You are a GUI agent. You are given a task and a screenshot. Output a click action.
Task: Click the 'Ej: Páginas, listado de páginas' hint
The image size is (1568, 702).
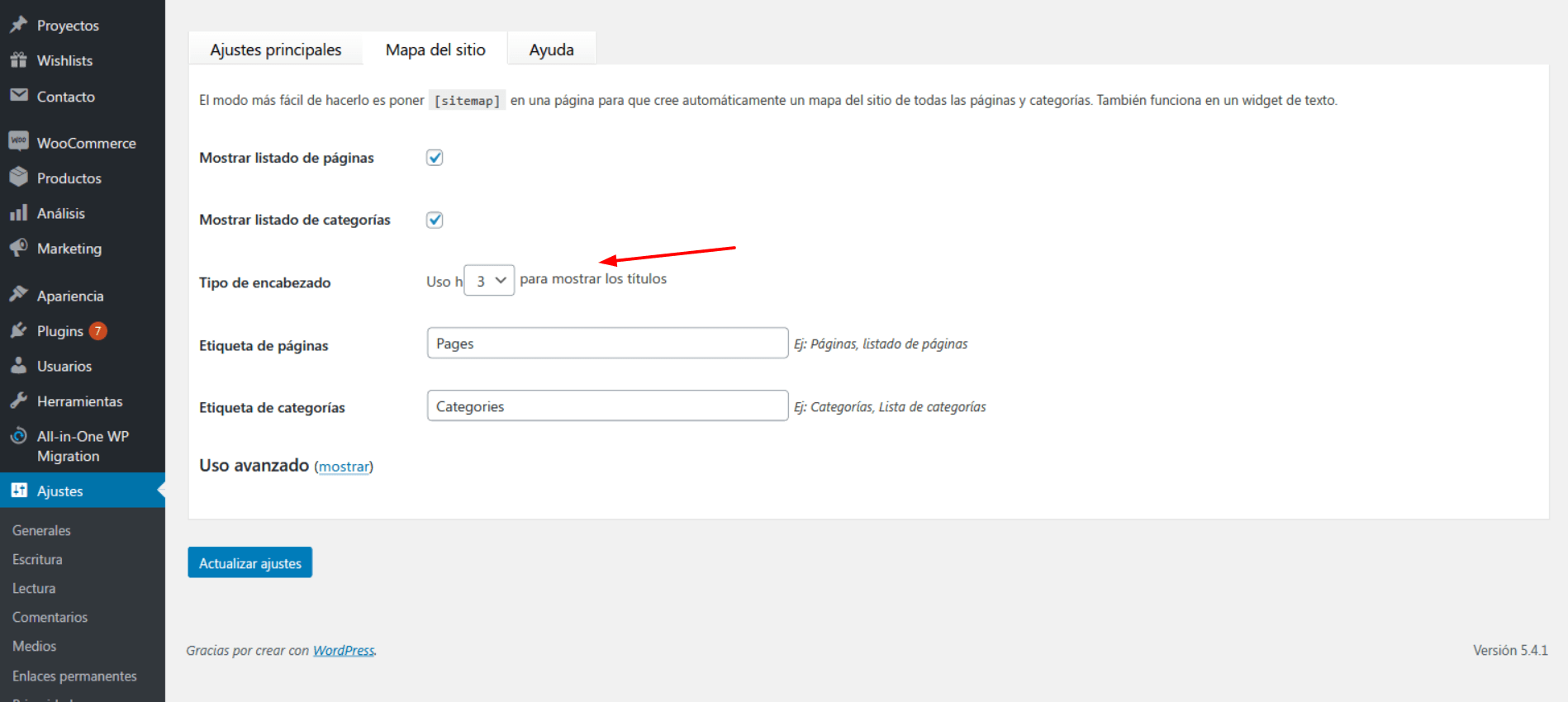point(881,344)
